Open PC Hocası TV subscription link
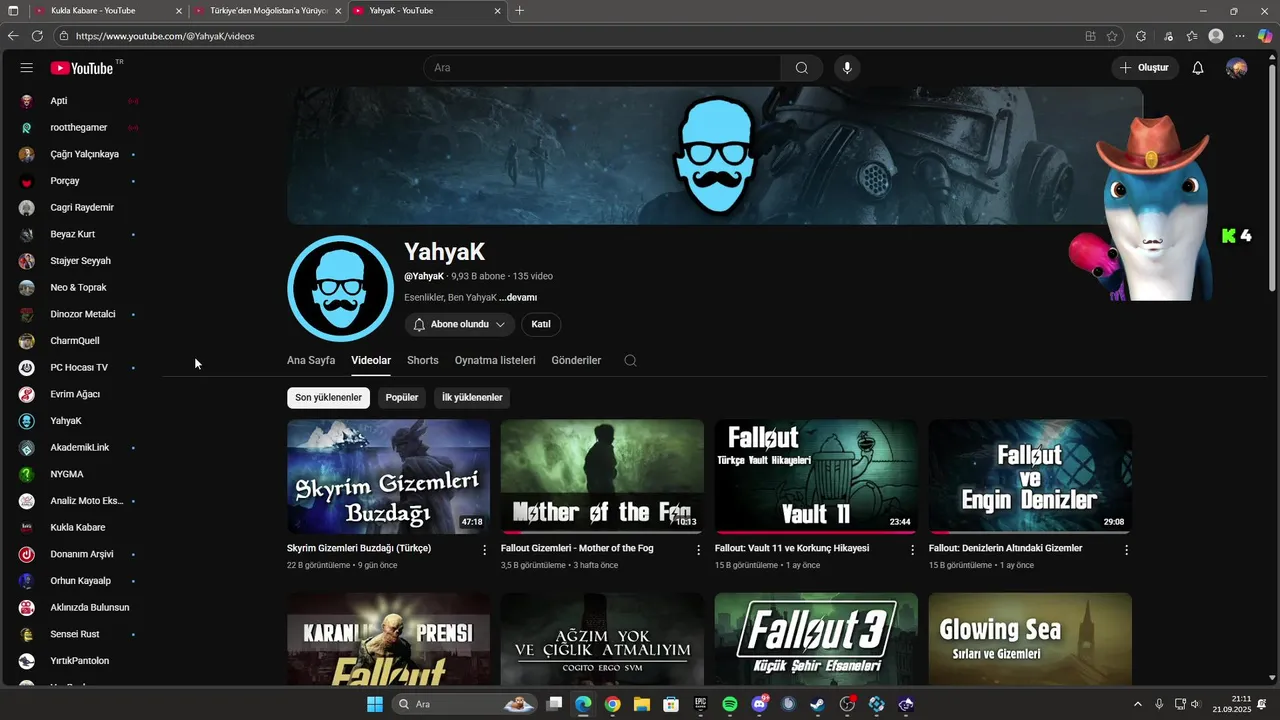The image size is (1280, 720). point(80,367)
